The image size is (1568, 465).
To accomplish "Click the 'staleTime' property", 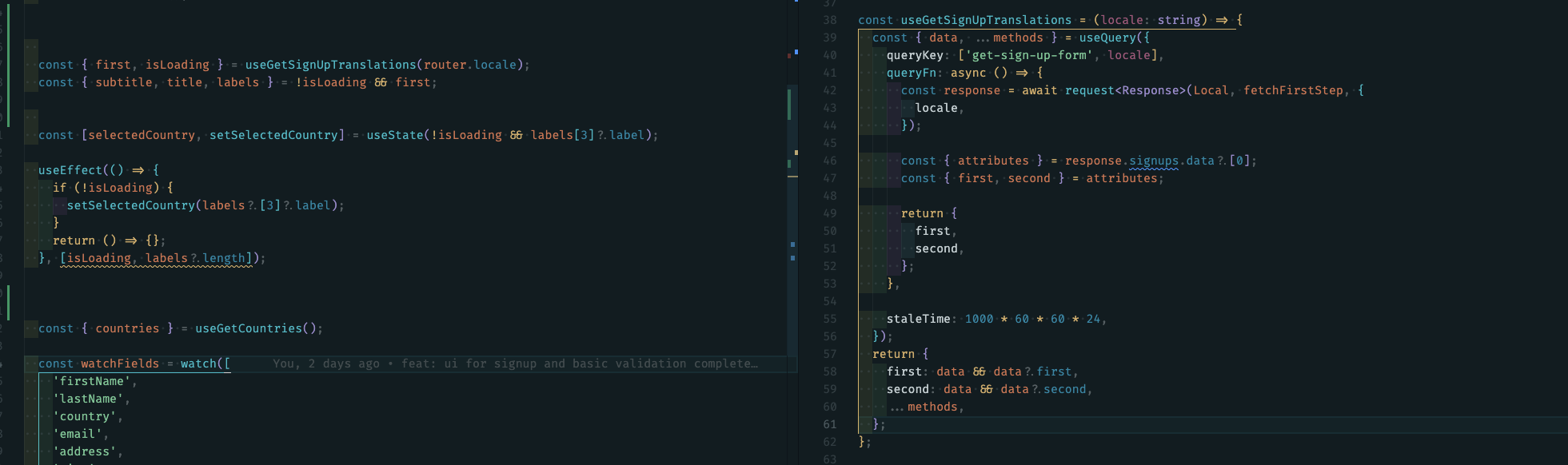I will click(918, 319).
